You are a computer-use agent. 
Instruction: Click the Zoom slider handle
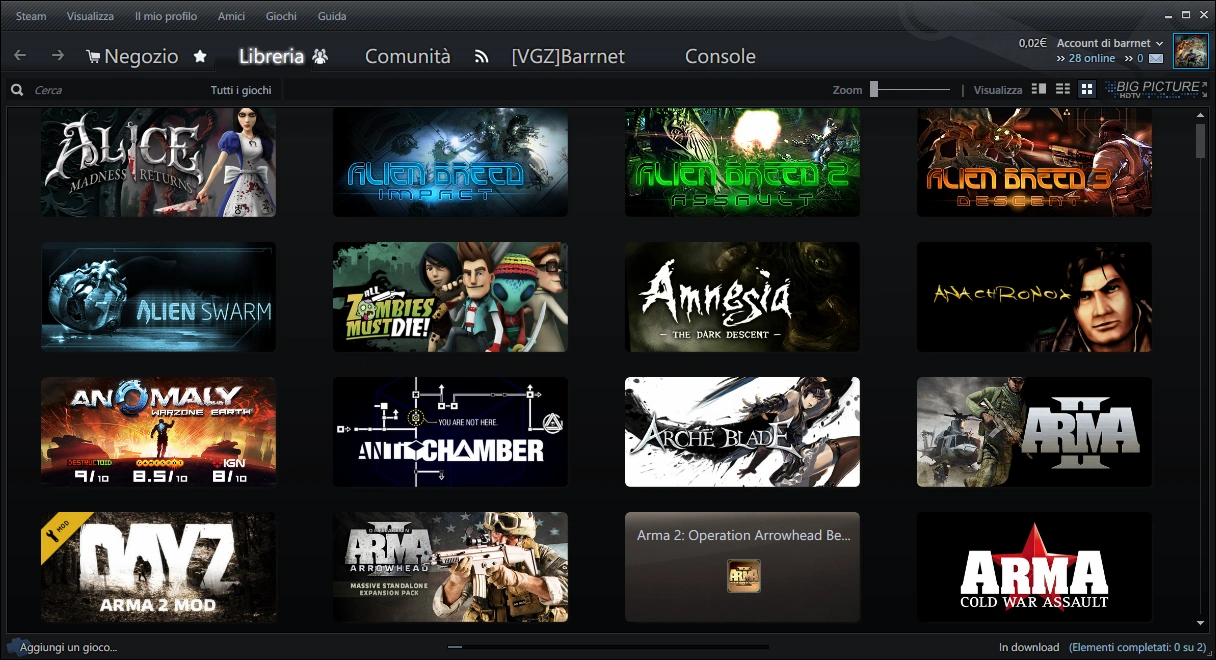pos(874,89)
